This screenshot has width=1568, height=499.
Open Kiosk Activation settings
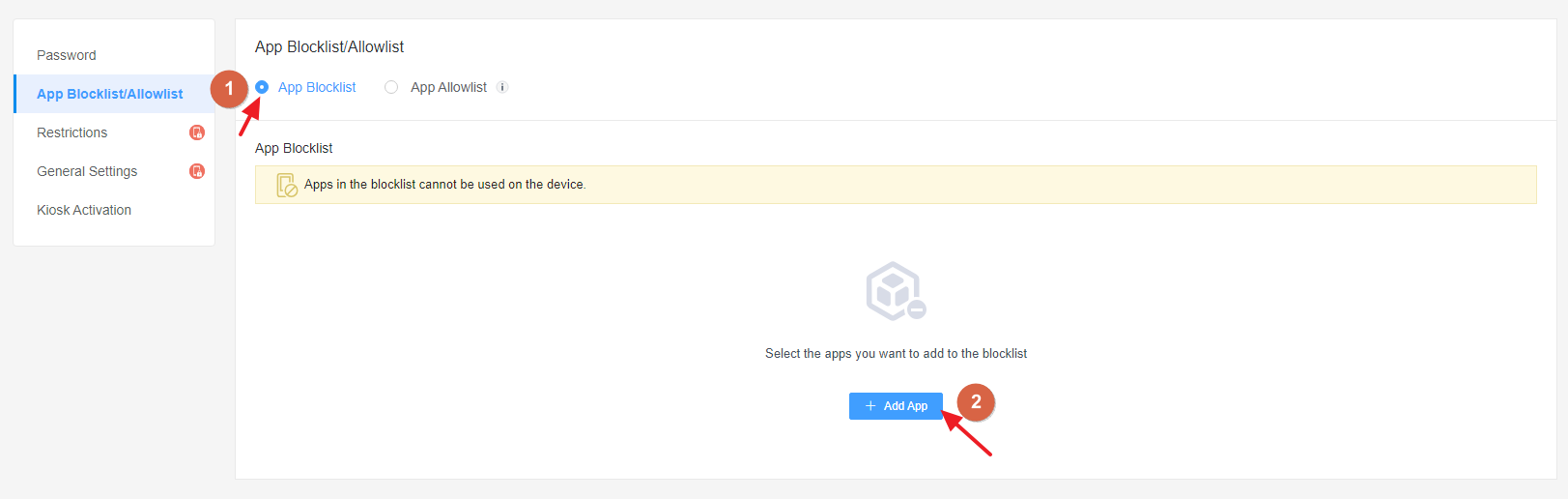pyautogui.click(x=84, y=210)
